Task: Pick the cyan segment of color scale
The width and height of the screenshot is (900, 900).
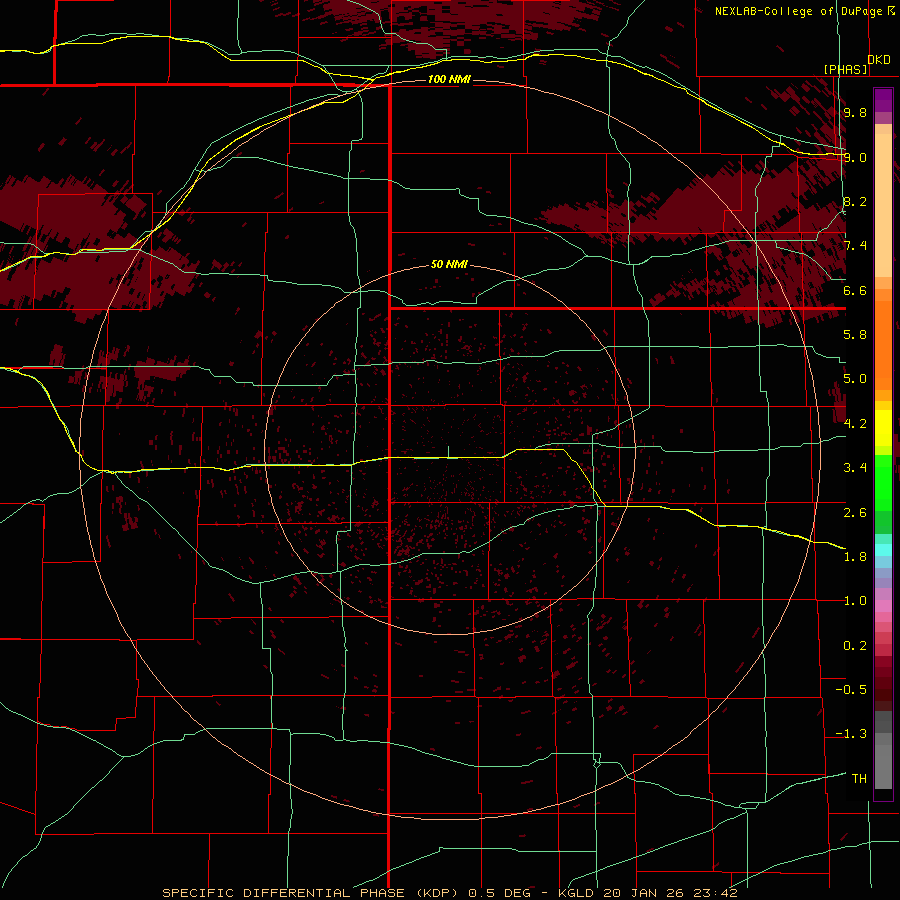Action: coord(883,550)
